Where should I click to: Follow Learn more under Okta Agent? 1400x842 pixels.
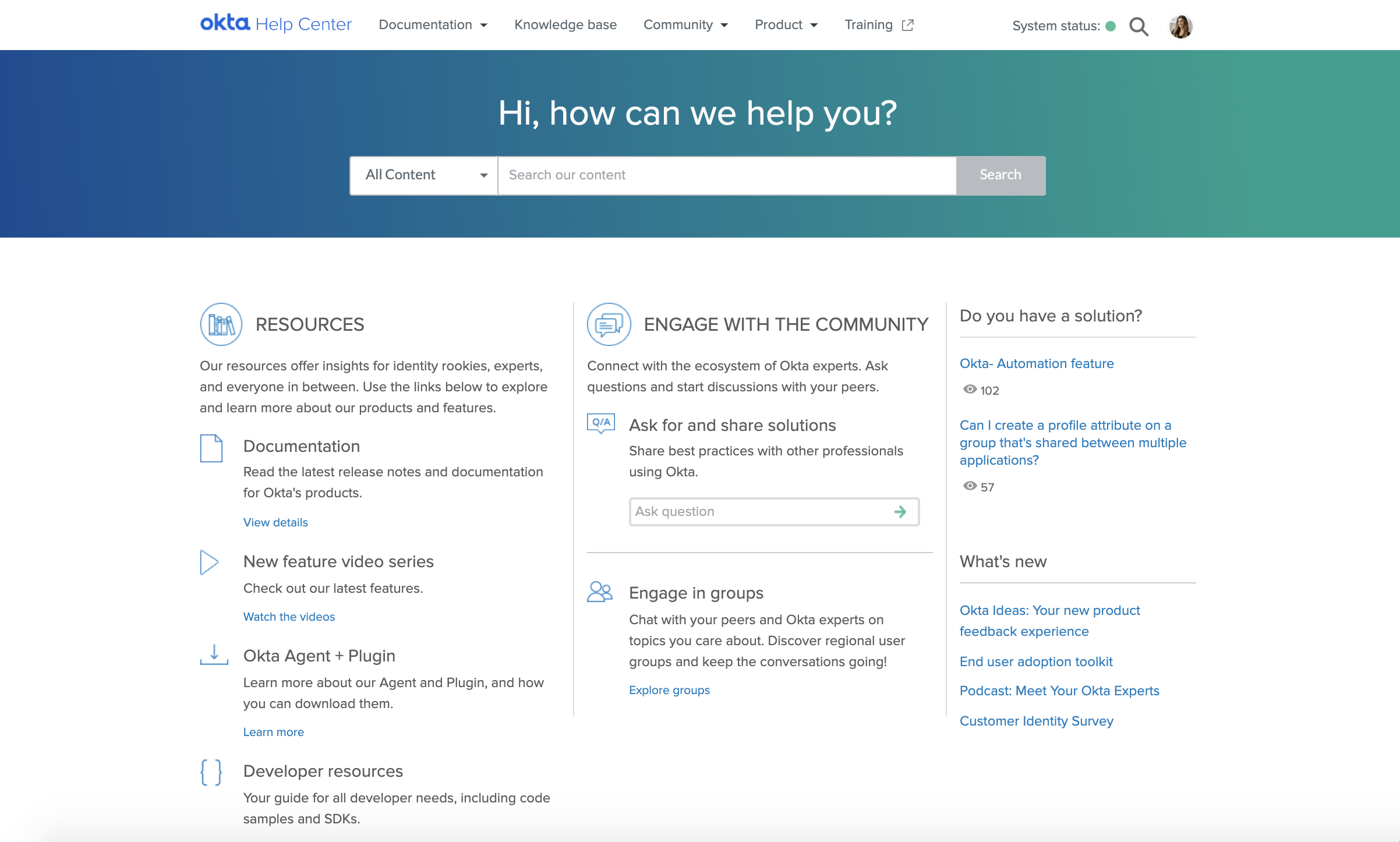coord(274,732)
